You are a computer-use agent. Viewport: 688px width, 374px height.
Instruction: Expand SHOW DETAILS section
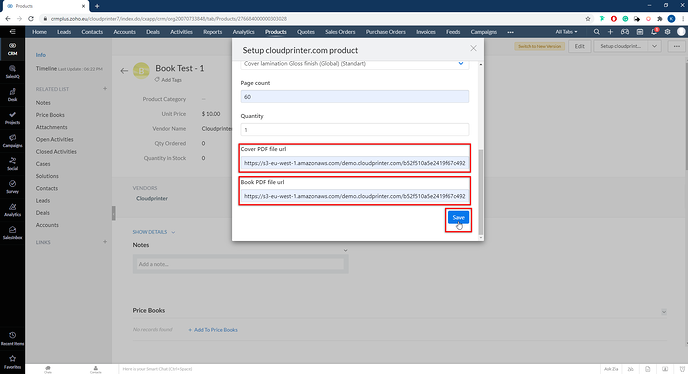pos(154,232)
